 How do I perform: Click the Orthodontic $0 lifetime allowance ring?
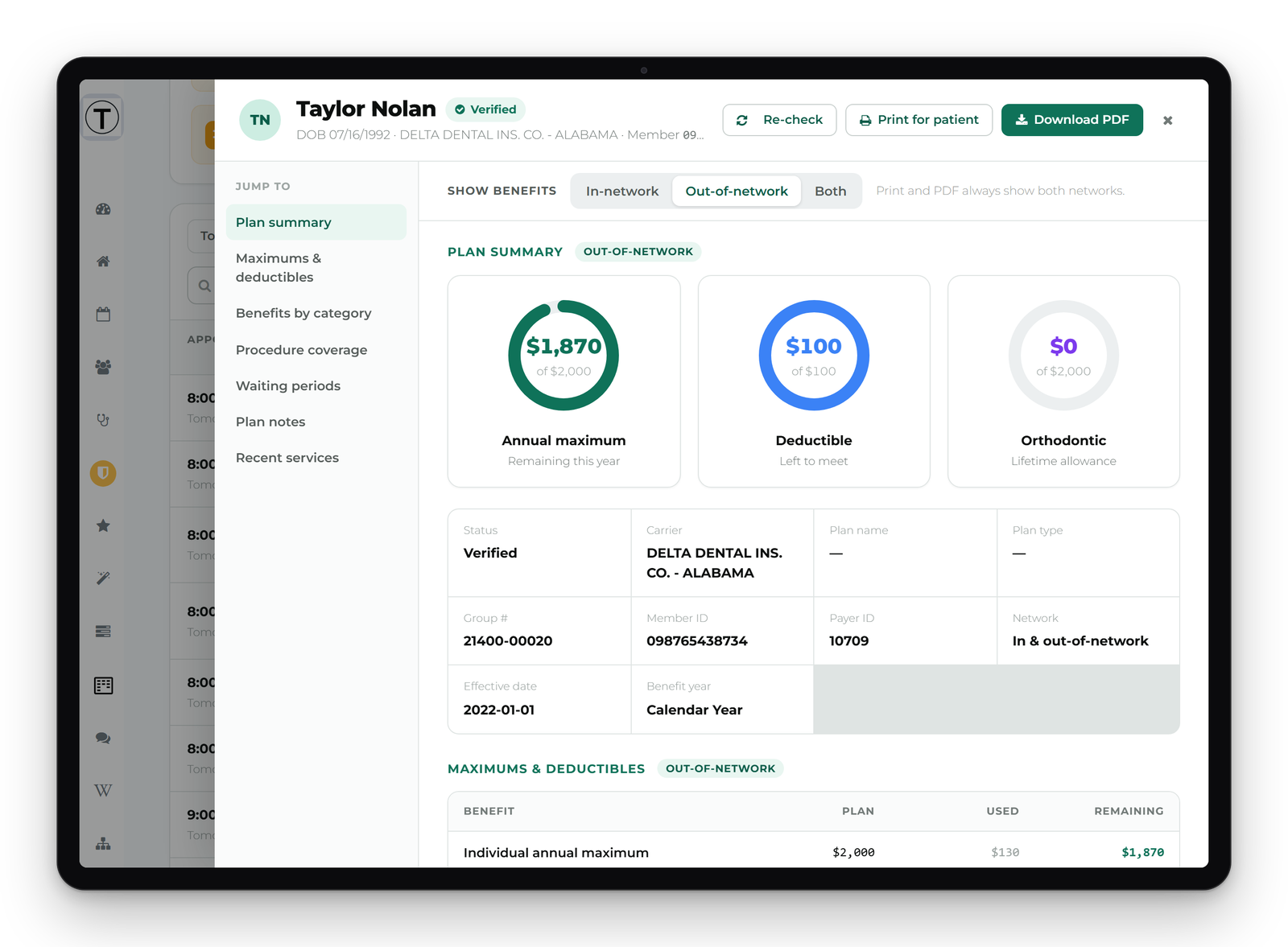point(1063,356)
